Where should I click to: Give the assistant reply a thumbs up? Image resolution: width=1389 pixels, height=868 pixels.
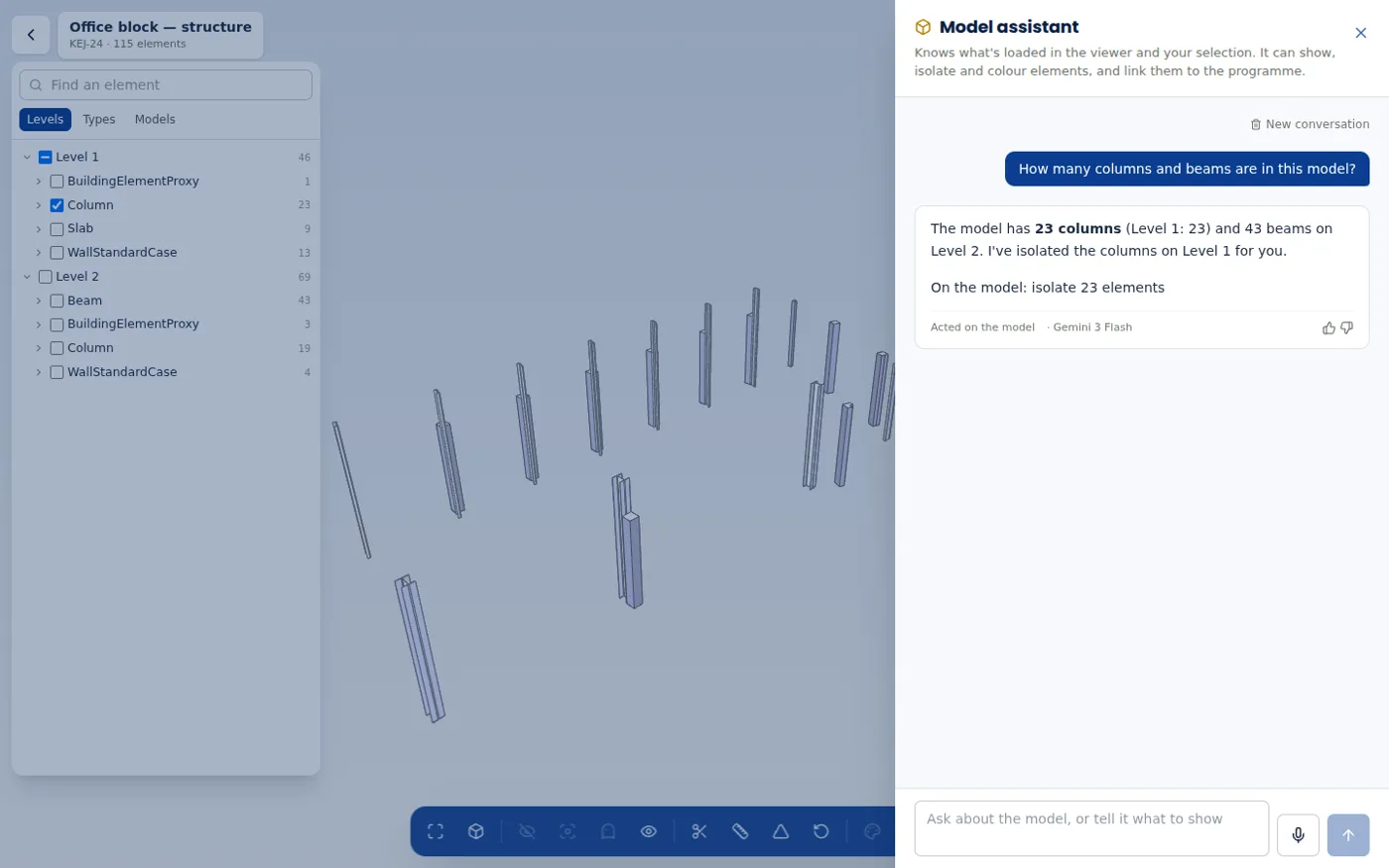1328,327
